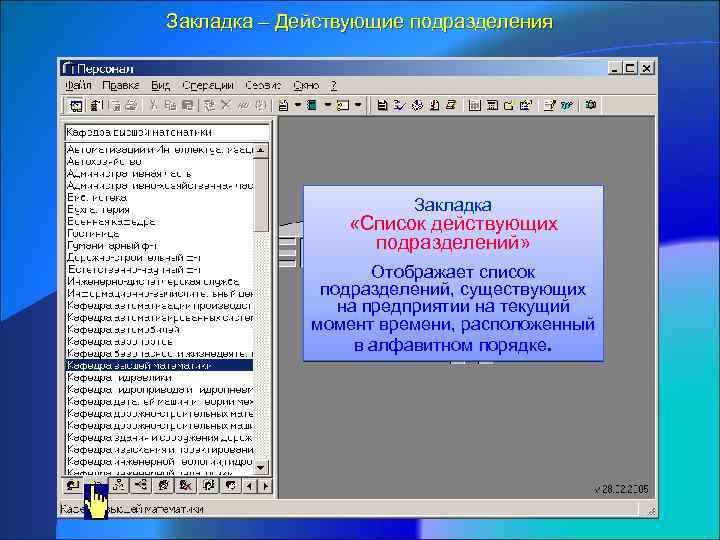Click the list scrollbar up arrow
The image size is (720, 540).
coord(261,150)
